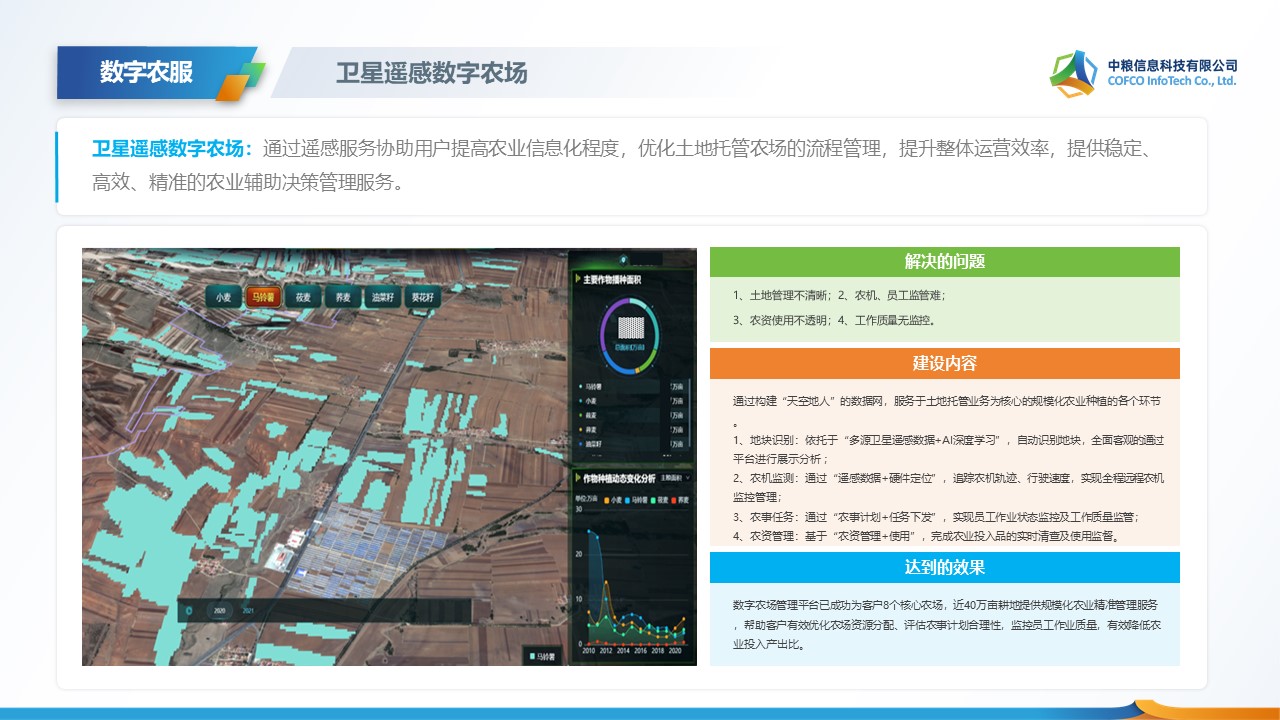Select the highlighted 马铃薯 crop tab
The image size is (1280, 720).
pyautogui.click(x=262, y=297)
